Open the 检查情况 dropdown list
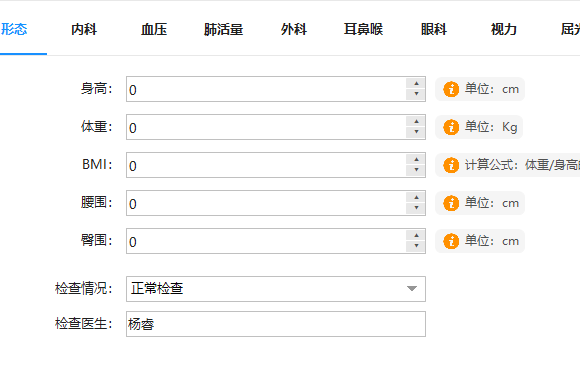This screenshot has height=383, width=580. click(x=276, y=289)
